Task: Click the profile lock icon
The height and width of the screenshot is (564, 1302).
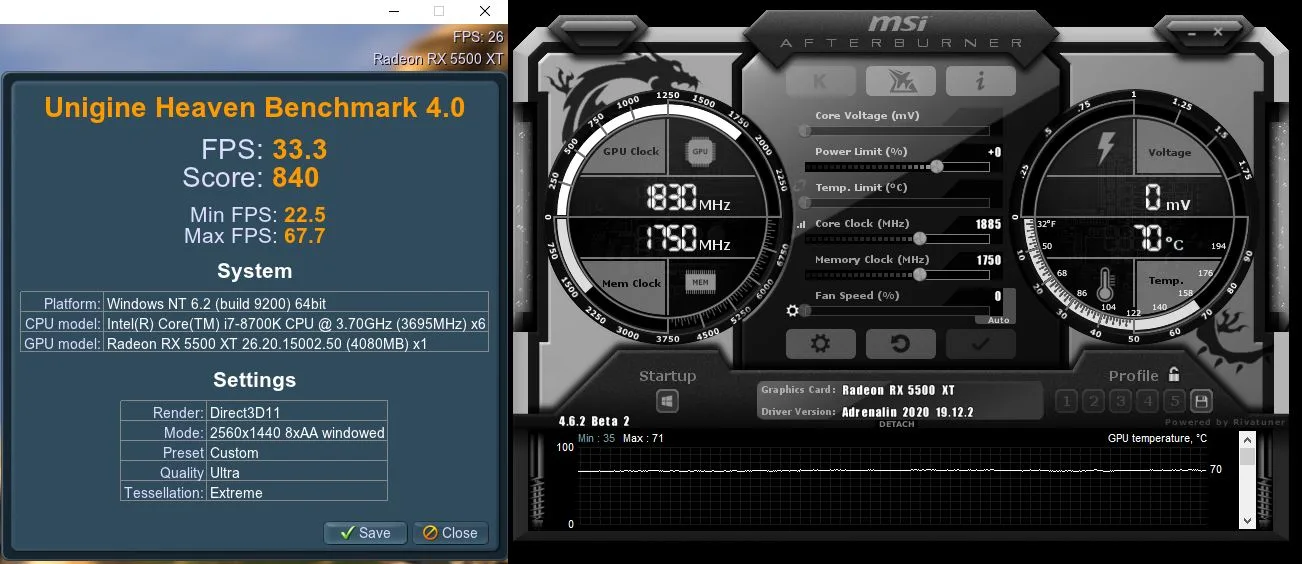Action: point(1174,375)
